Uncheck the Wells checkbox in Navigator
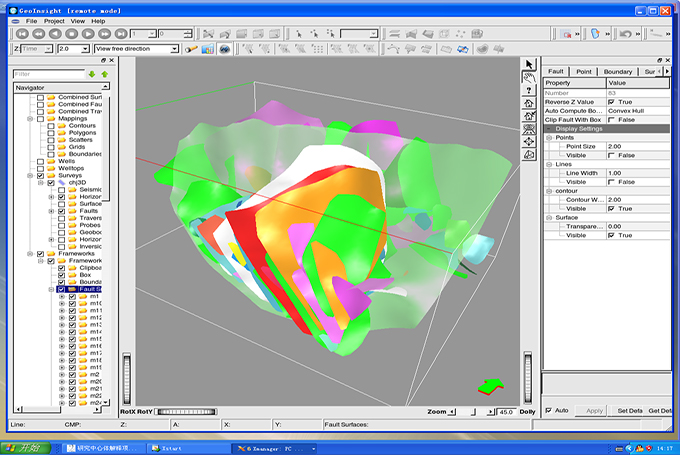680x455 pixels. (x=40, y=160)
